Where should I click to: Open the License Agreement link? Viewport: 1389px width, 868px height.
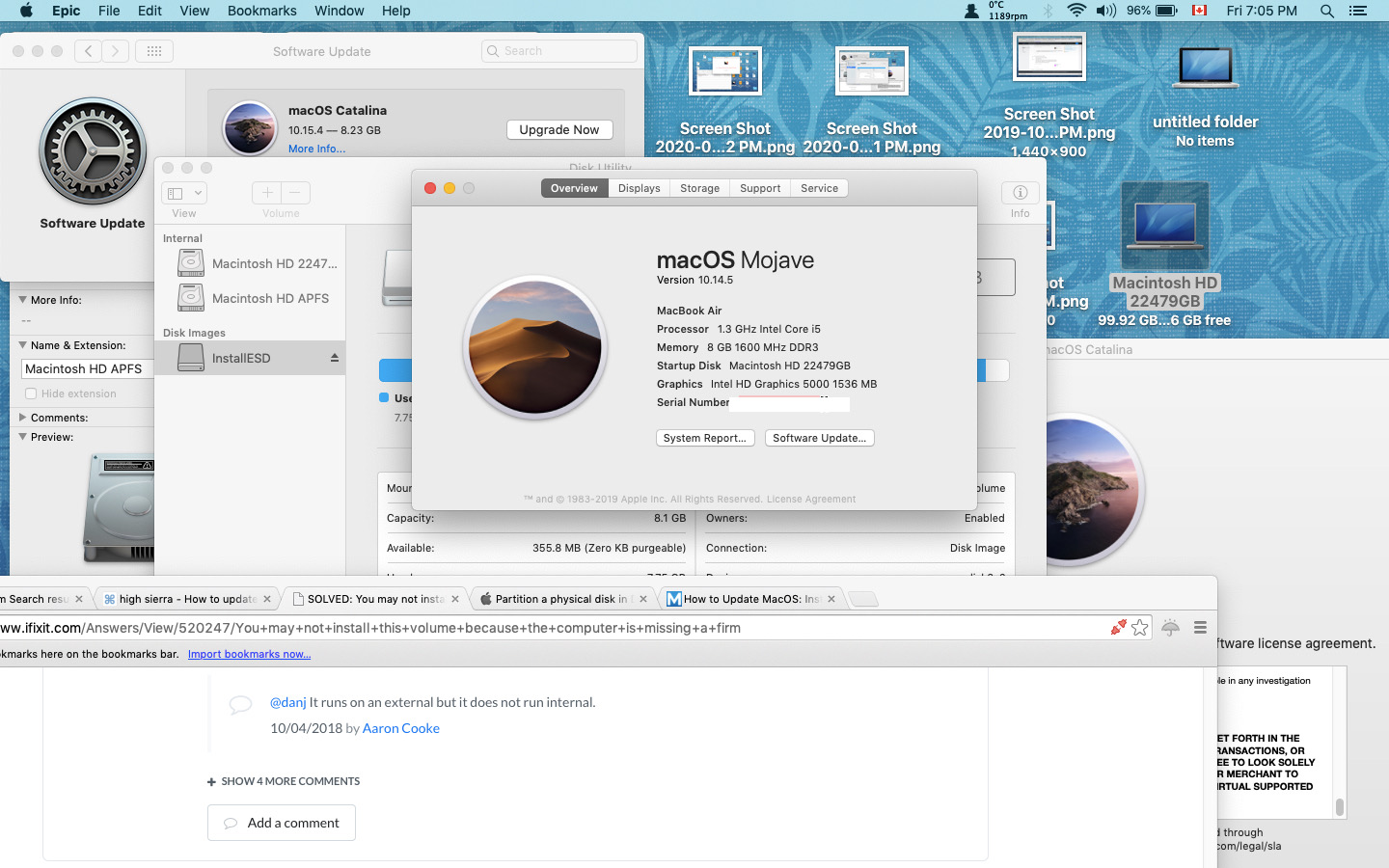click(x=811, y=500)
